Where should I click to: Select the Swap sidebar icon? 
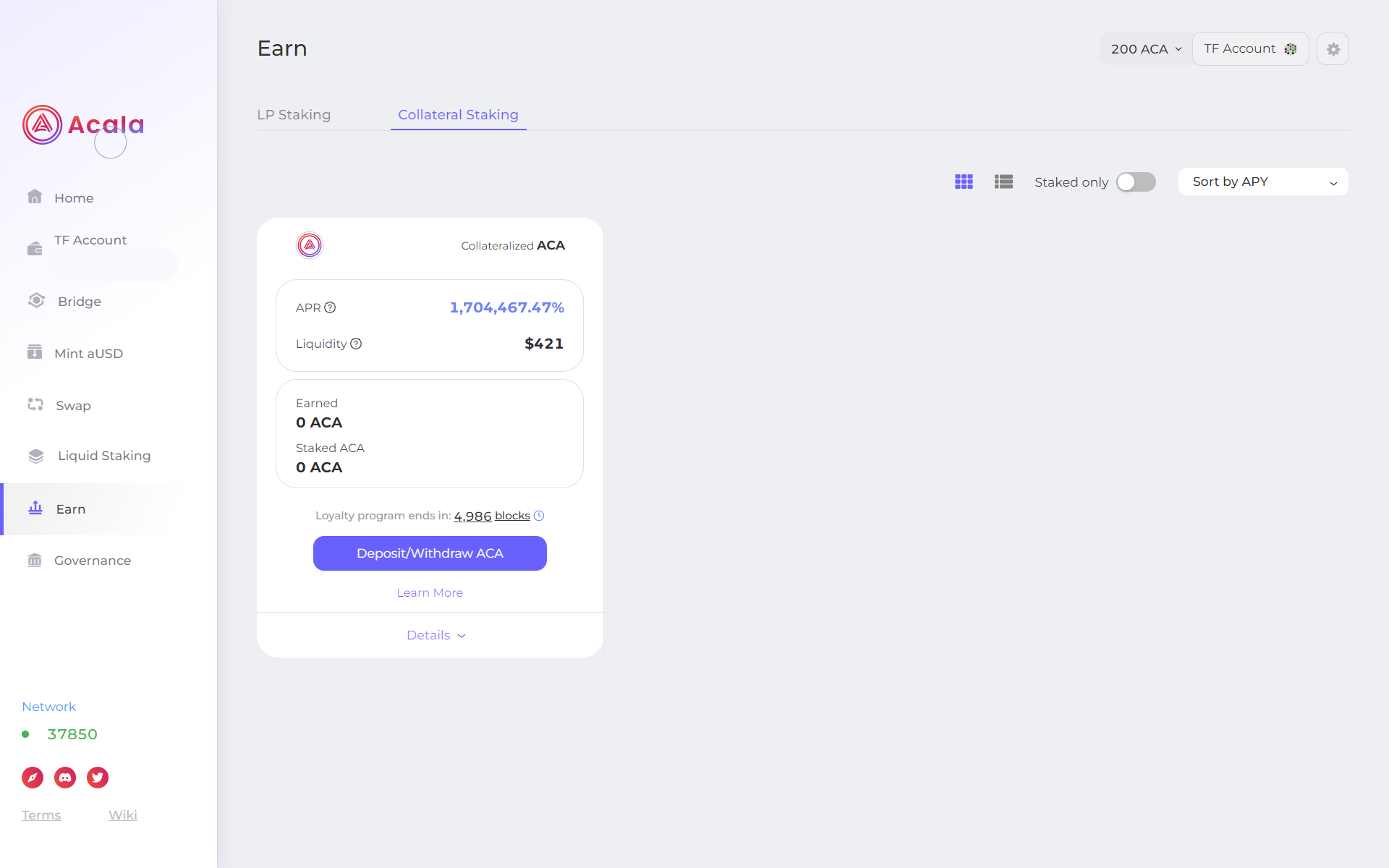click(x=35, y=404)
